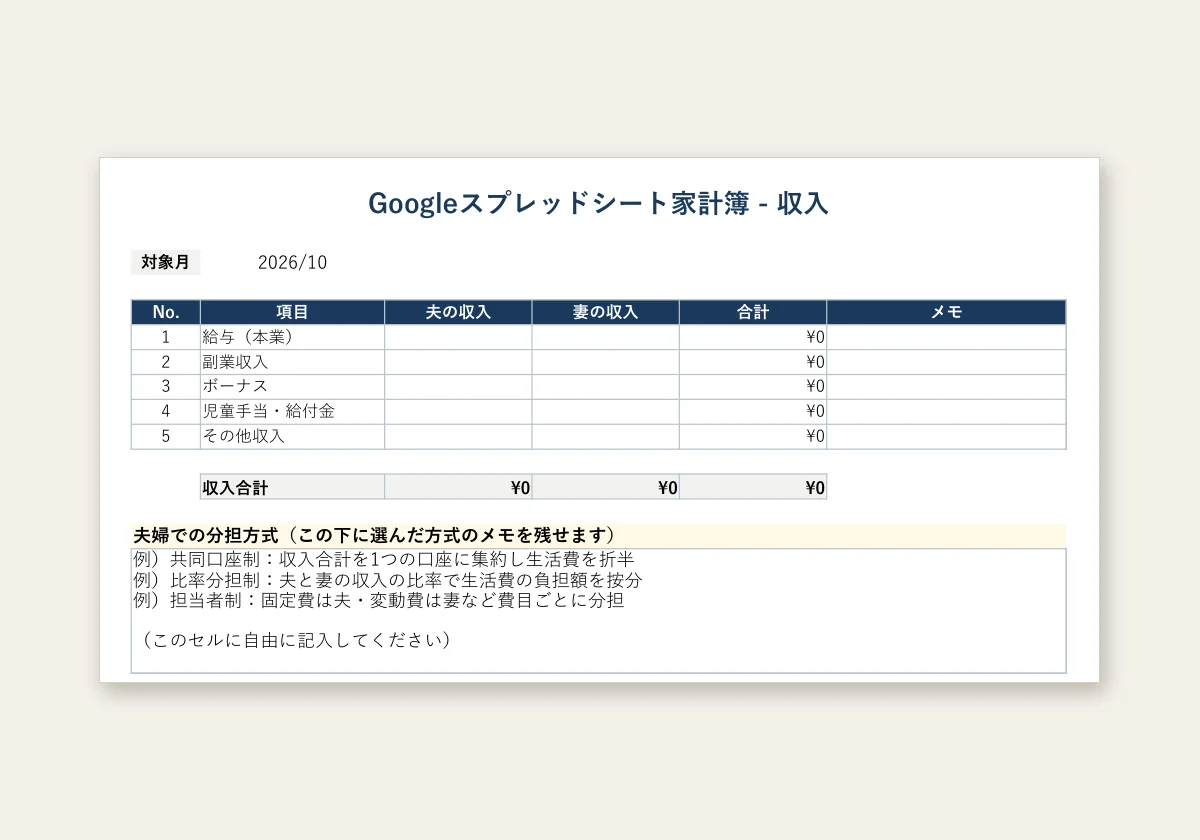Viewport: 1200px width, 840px height.
Task: Click 妻の収入 cell in その他収入 row
Action: [605, 437]
